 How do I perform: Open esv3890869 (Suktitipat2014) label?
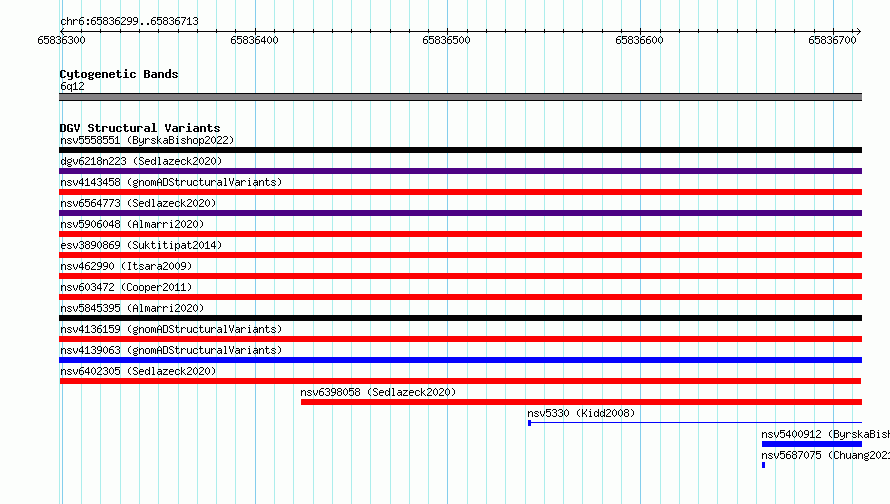[141, 245]
